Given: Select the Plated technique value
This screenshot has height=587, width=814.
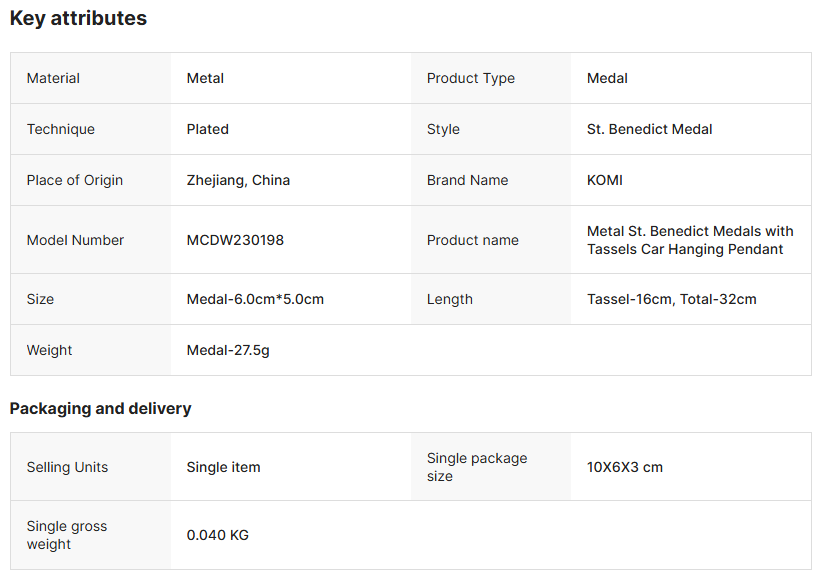Looking at the screenshot, I should (208, 129).
